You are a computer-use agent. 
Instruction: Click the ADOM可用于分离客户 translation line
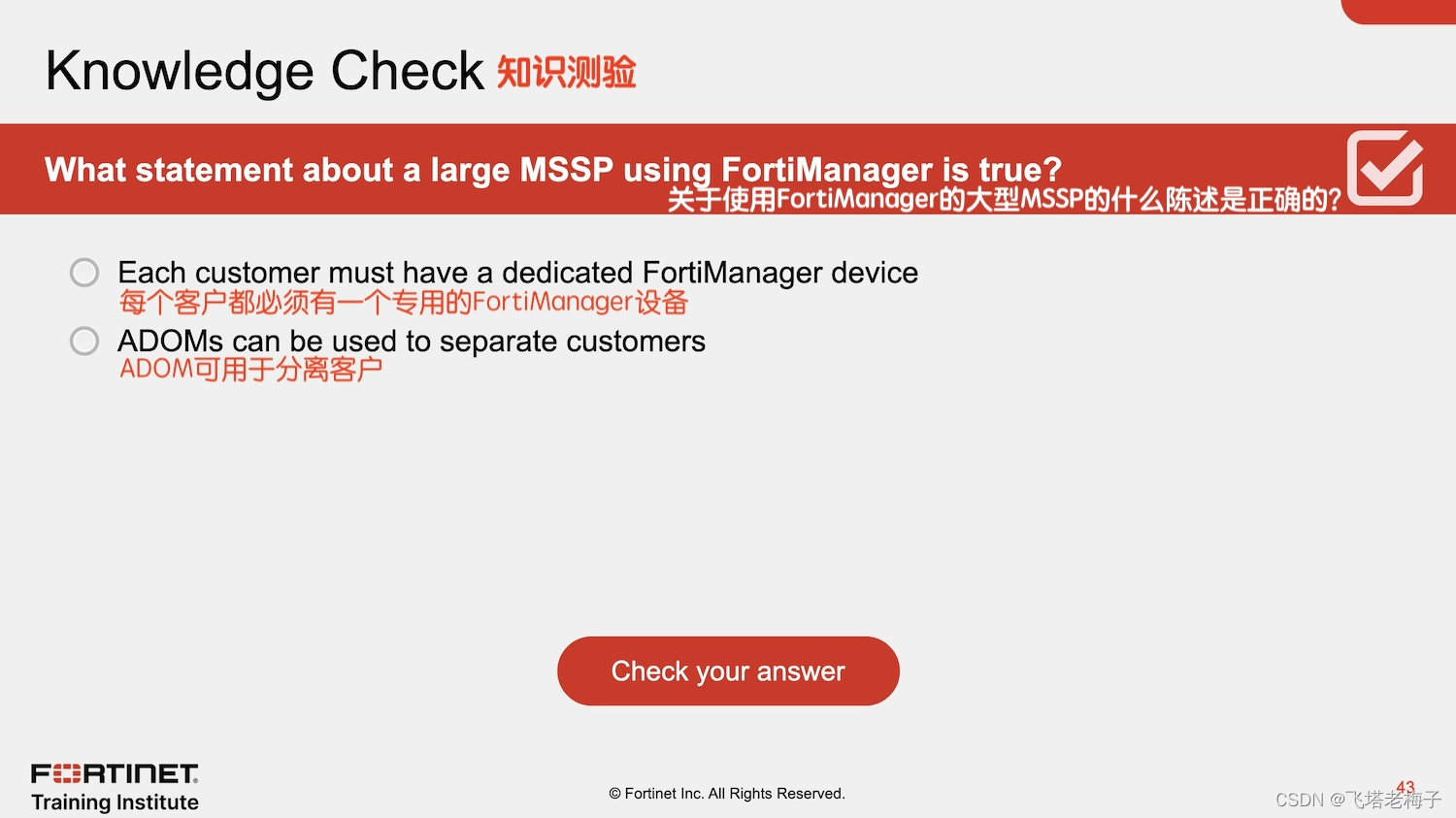tap(250, 369)
